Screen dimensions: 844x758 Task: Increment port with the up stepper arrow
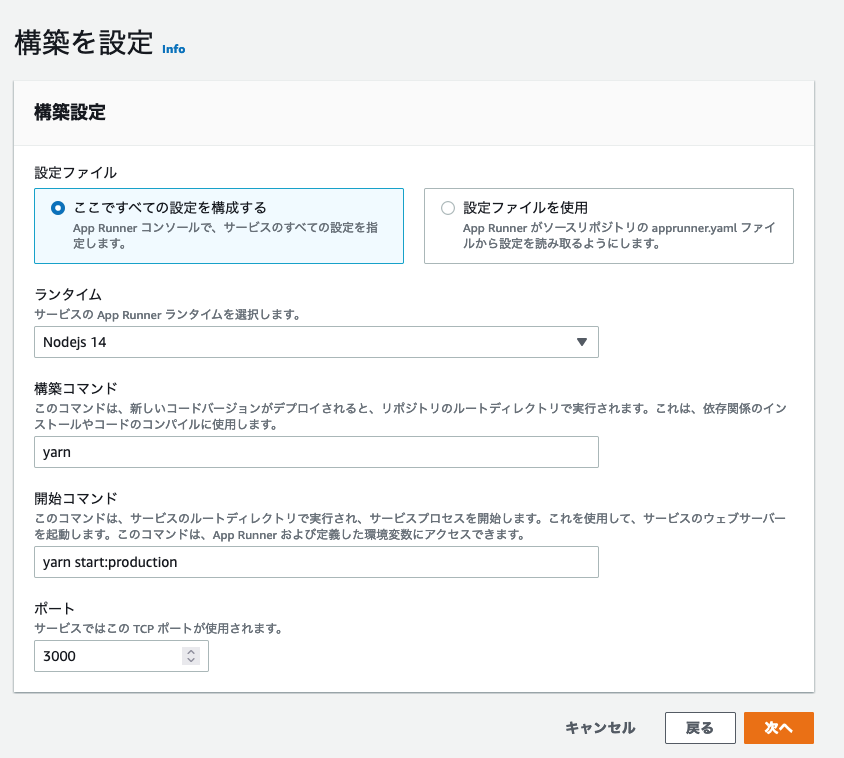191,652
